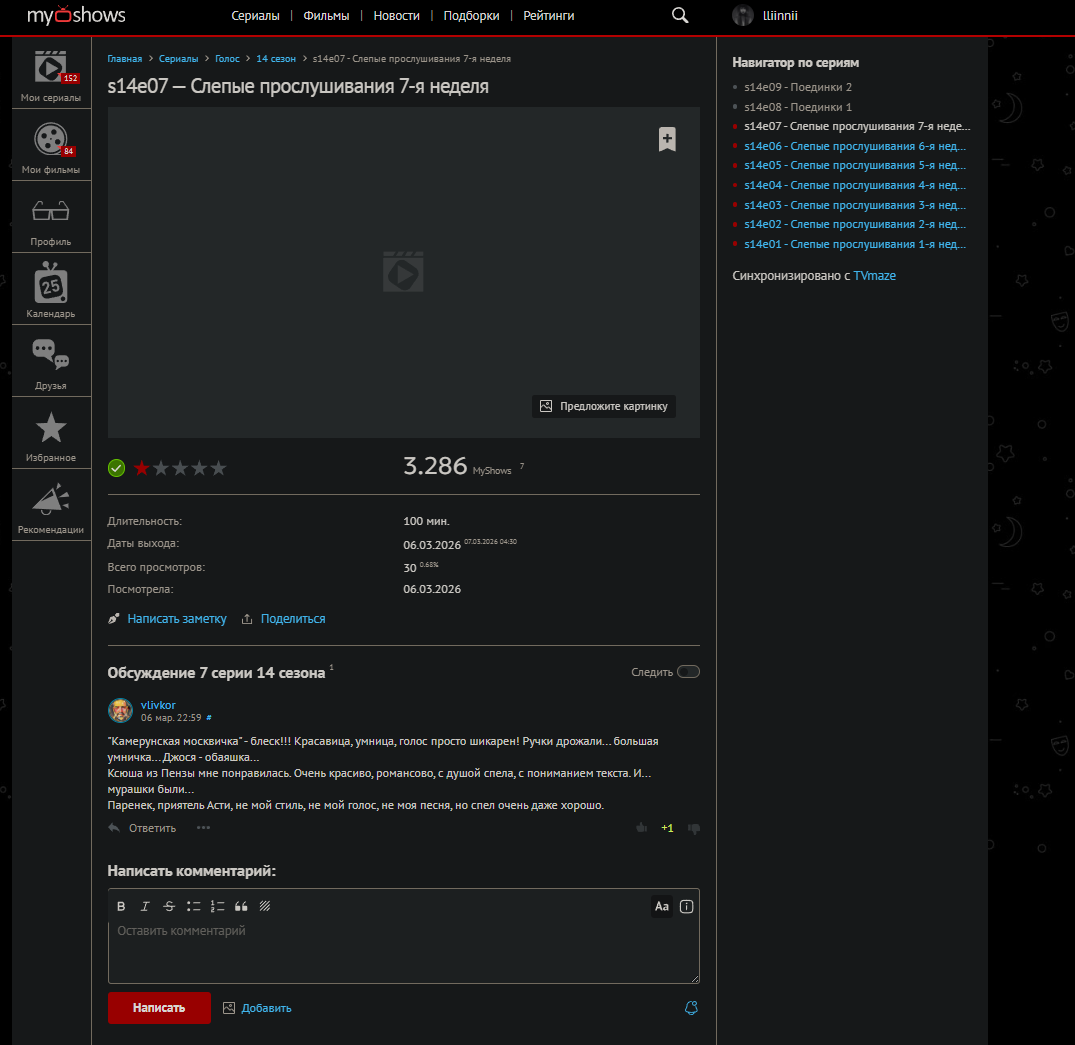Open the user profile menu Шinnii
The height and width of the screenshot is (1045, 1075).
[766, 15]
